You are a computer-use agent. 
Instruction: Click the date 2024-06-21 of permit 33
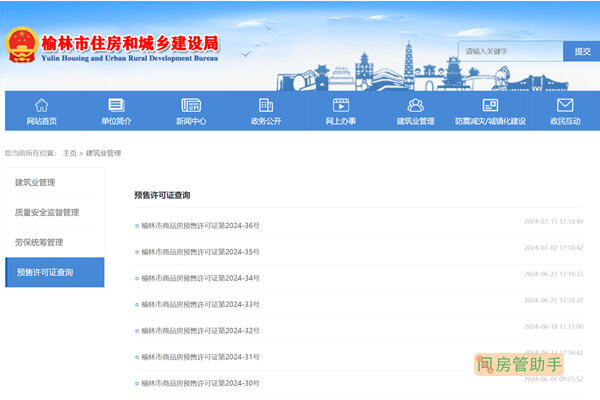(553, 300)
